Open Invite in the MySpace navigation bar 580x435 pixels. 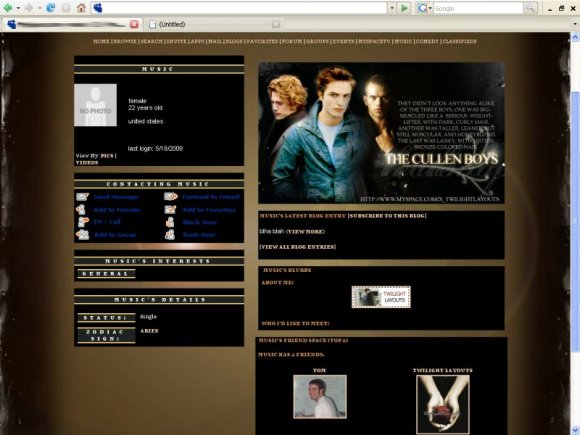click(177, 41)
